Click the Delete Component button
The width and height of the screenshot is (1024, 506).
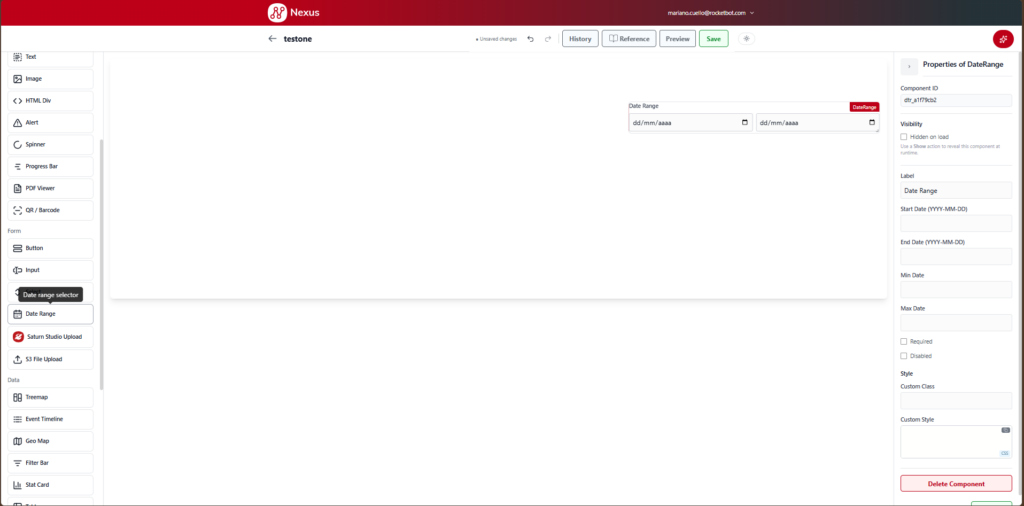point(955,484)
